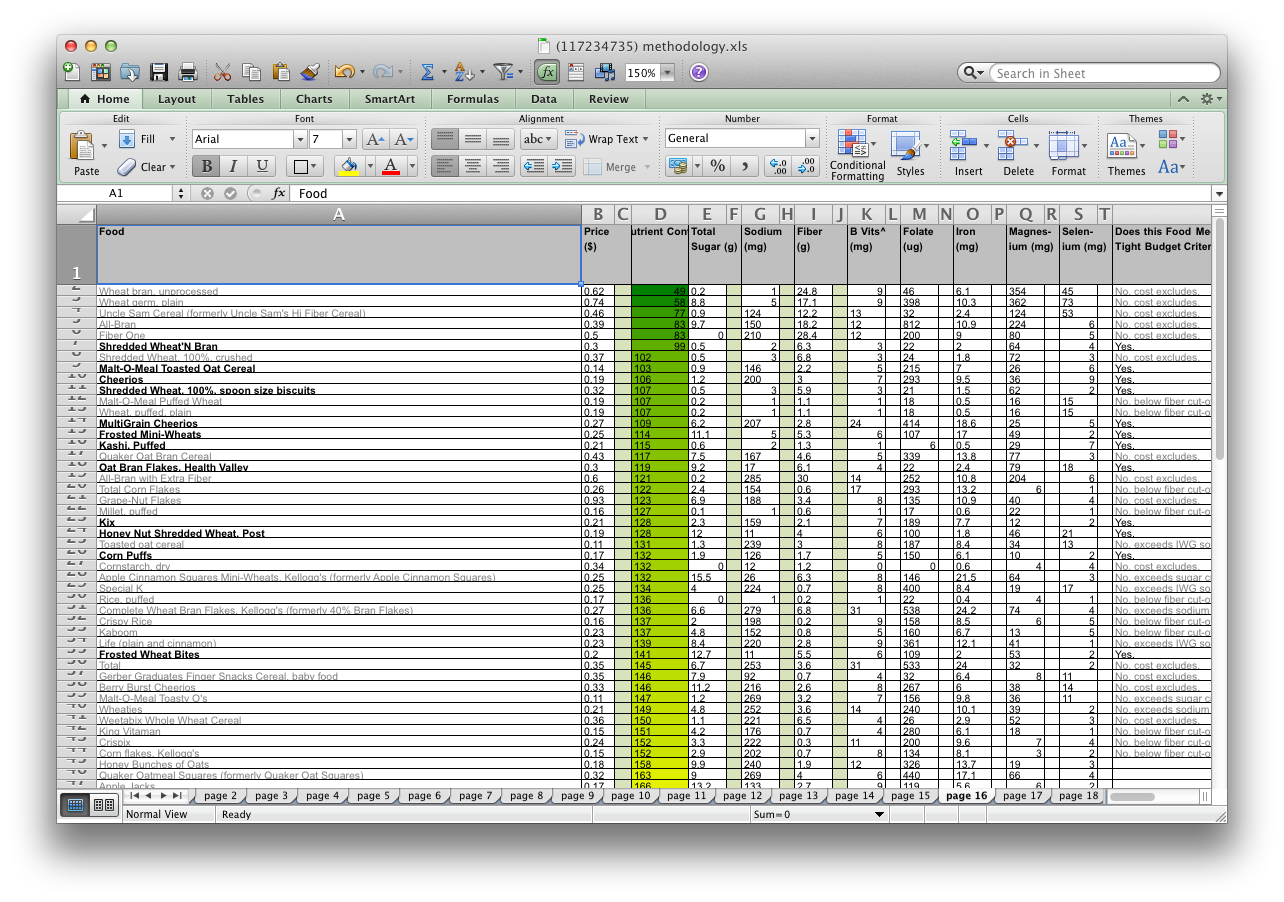
Task: Sort data with the A-Z icon
Action: [x=463, y=72]
